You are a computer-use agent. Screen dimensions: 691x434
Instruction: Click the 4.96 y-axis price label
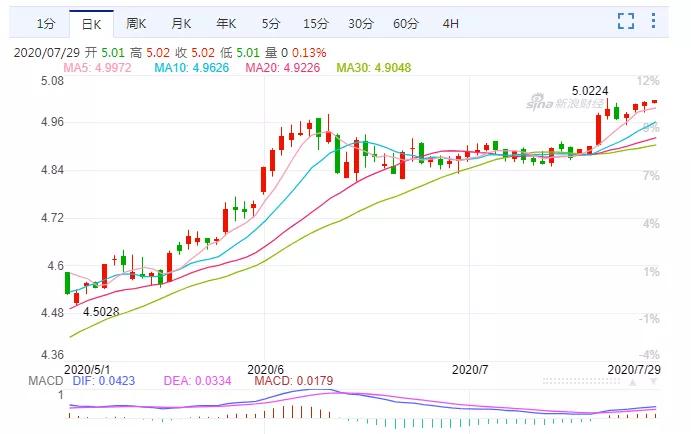pos(52,122)
